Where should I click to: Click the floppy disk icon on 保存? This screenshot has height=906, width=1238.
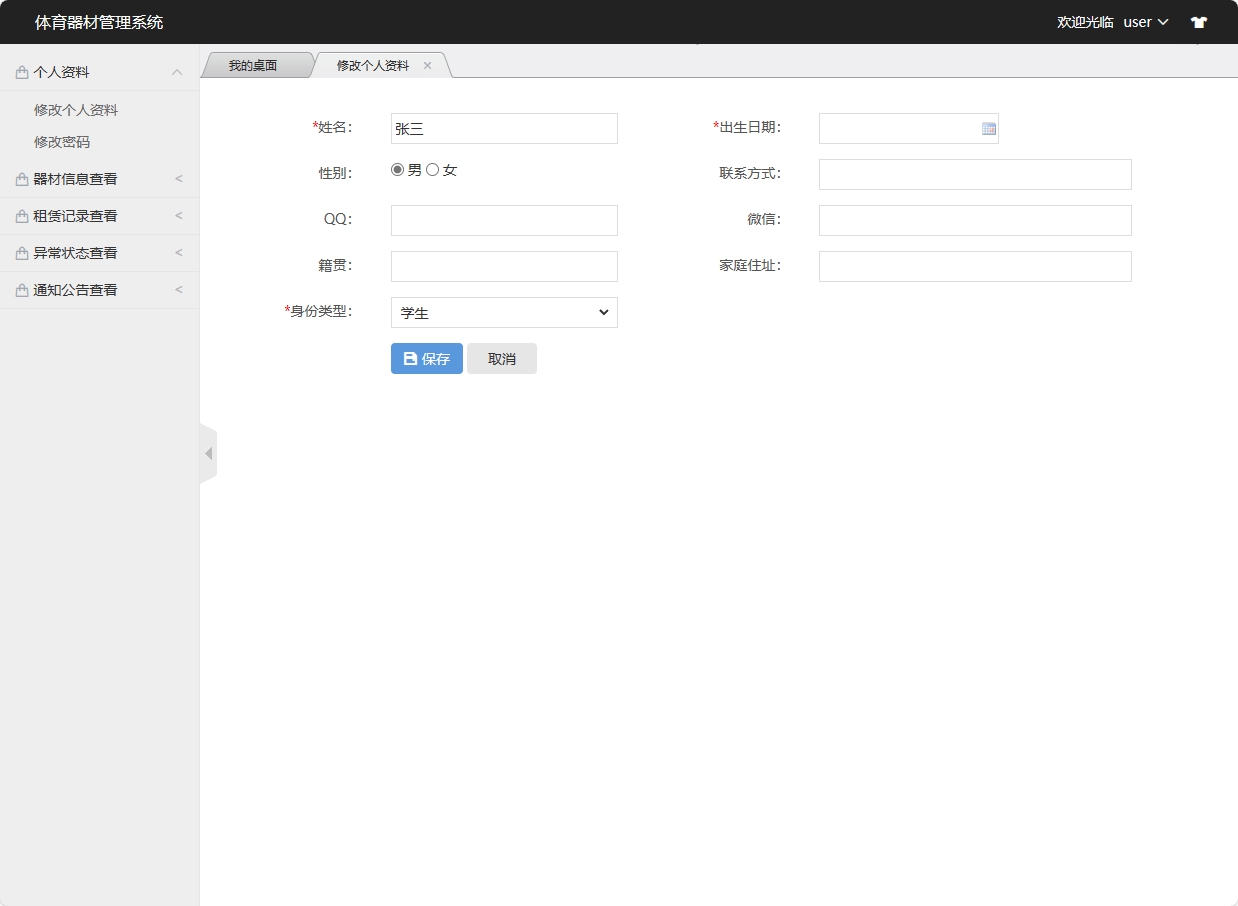(x=410, y=358)
